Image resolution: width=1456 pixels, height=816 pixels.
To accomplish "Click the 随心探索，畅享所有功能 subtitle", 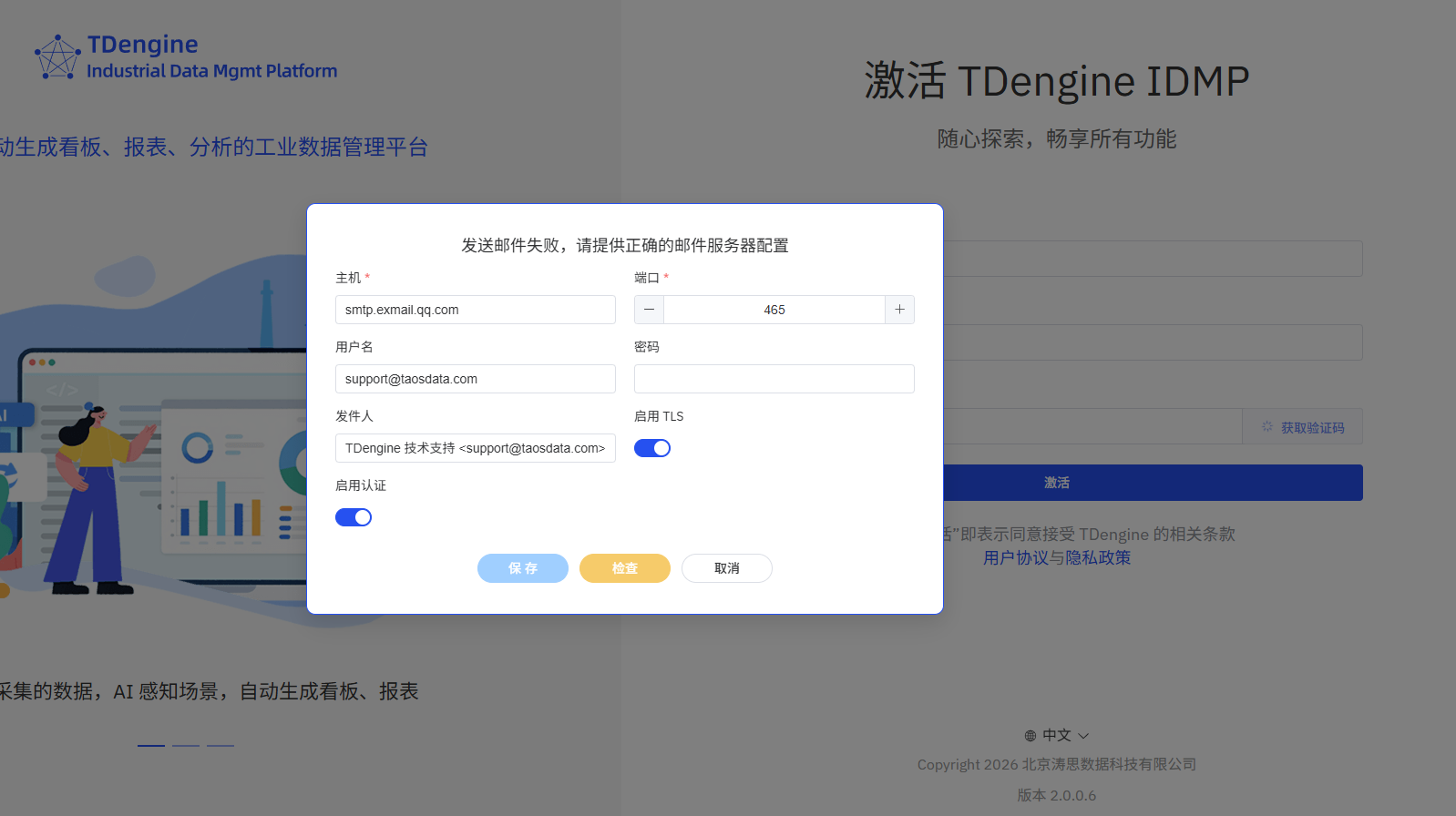I will coord(1057,139).
